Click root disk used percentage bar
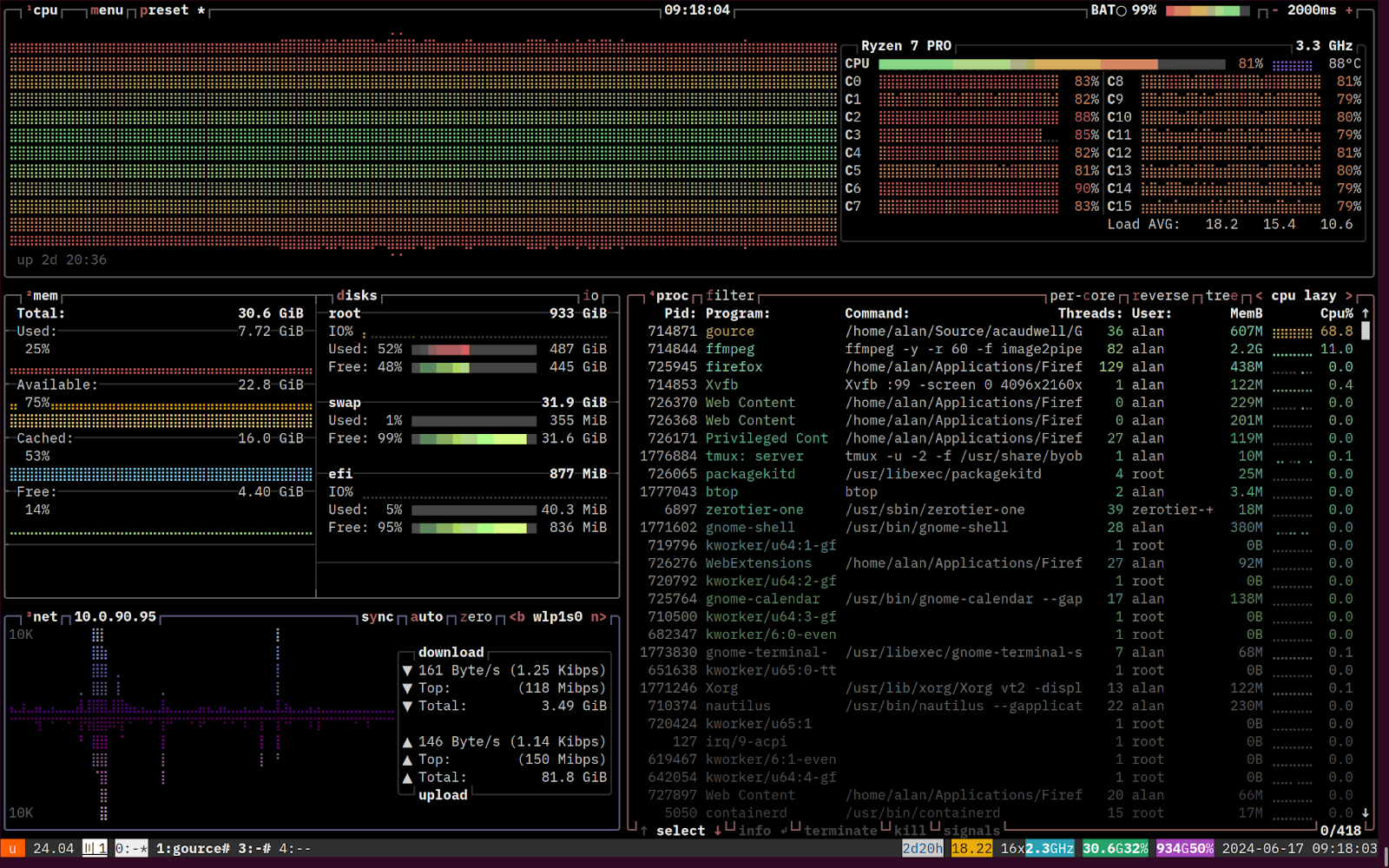Screen dimensions: 1389x868 click(x=474, y=349)
